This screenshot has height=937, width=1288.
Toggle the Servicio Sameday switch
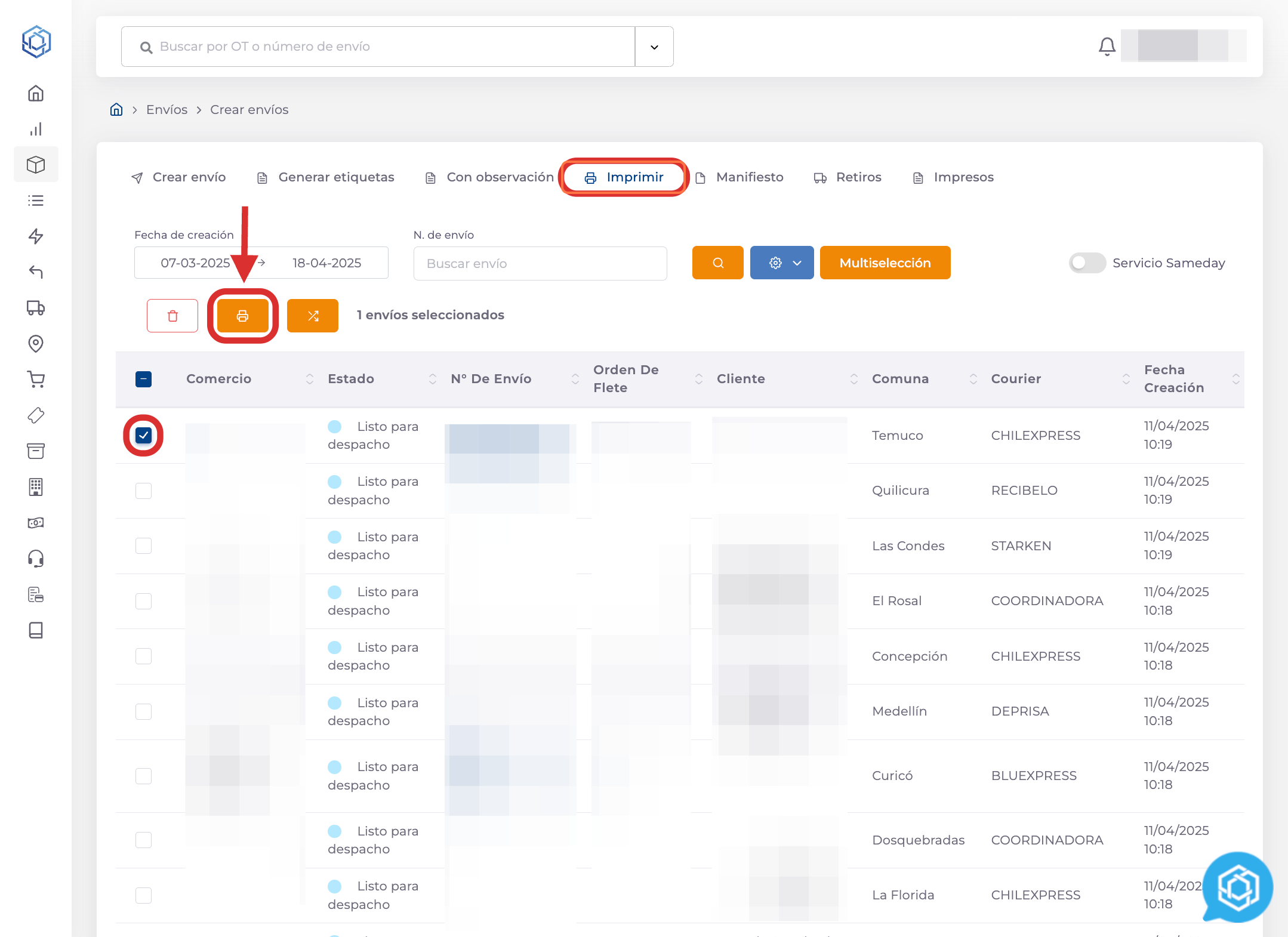pyautogui.click(x=1087, y=263)
